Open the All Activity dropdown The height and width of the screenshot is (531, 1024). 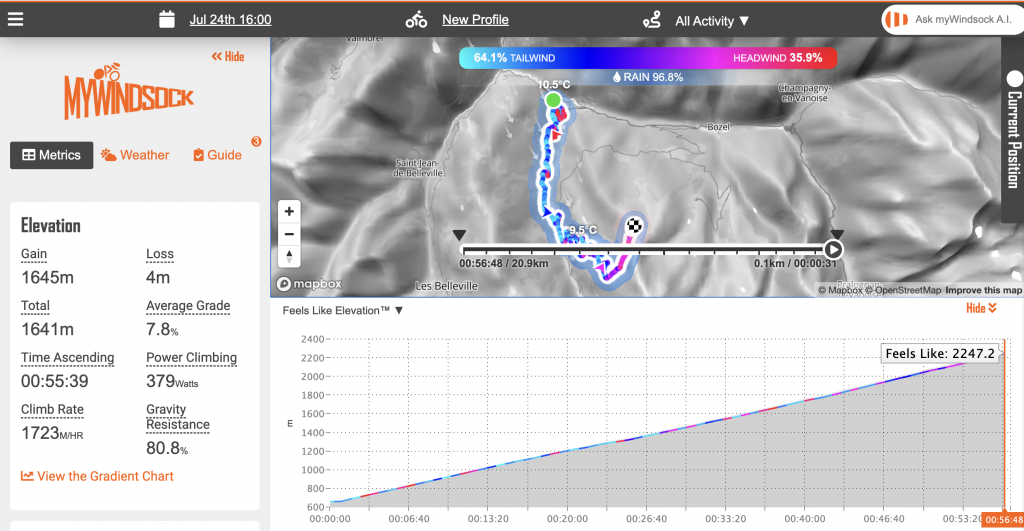(x=711, y=21)
